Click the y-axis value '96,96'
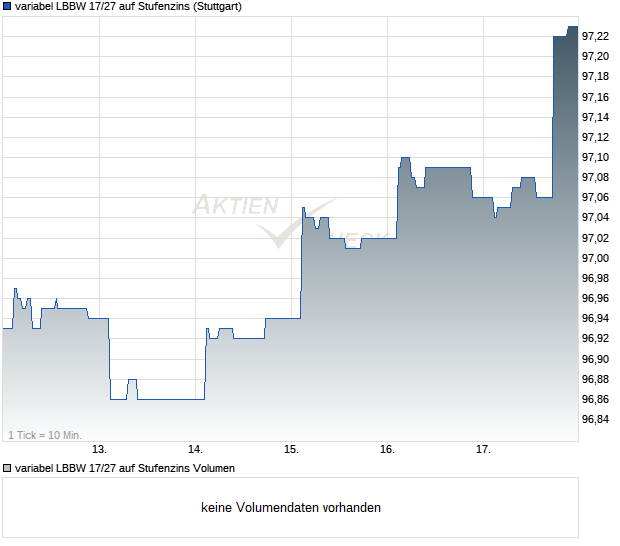The height and width of the screenshot is (546, 620). pyautogui.click(x=595, y=299)
